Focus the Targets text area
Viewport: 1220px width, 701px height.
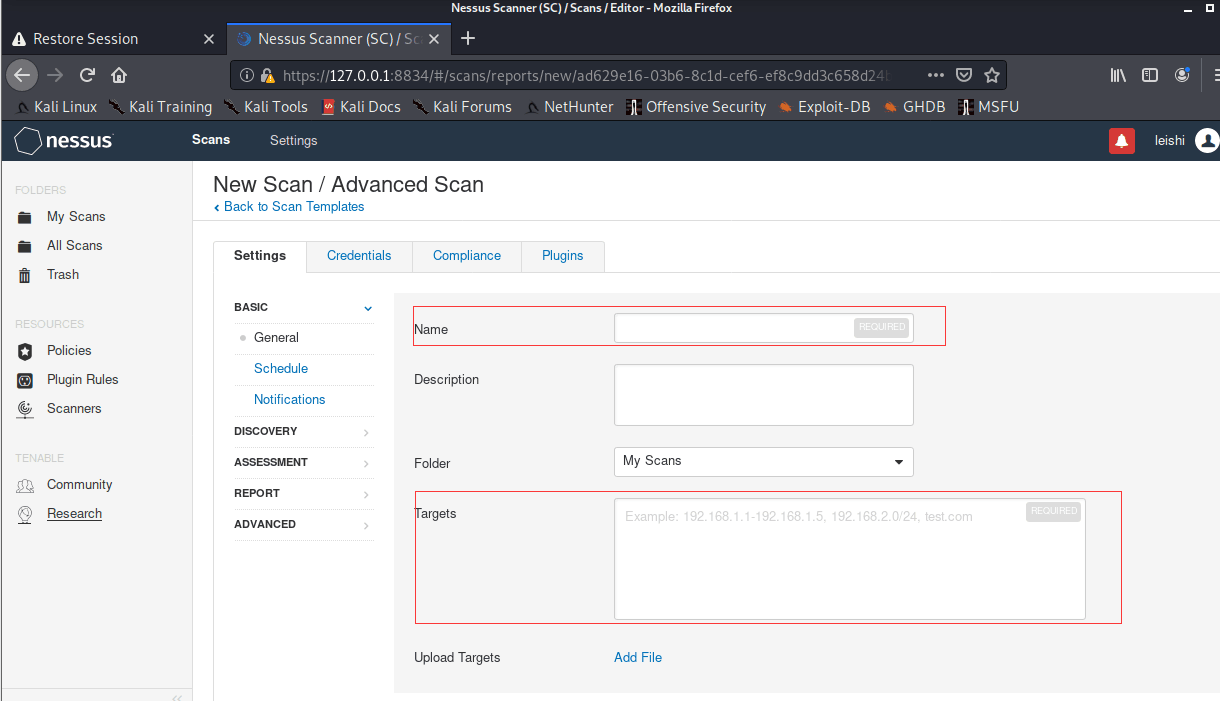pos(850,560)
